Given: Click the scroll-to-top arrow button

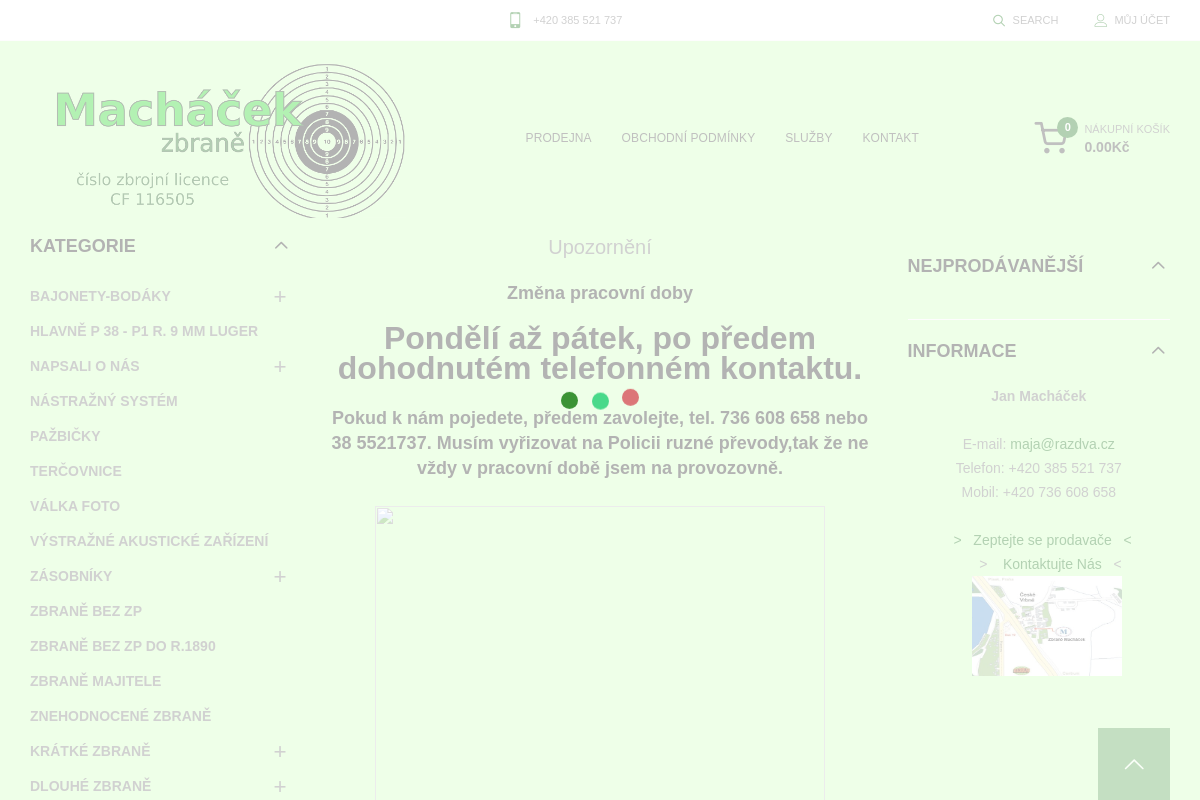Looking at the screenshot, I should pyautogui.click(x=1133, y=764).
